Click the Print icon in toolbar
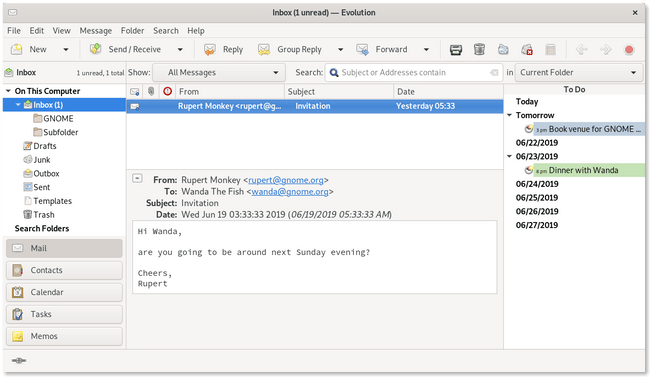This screenshot has height=377, width=650. click(x=456, y=50)
